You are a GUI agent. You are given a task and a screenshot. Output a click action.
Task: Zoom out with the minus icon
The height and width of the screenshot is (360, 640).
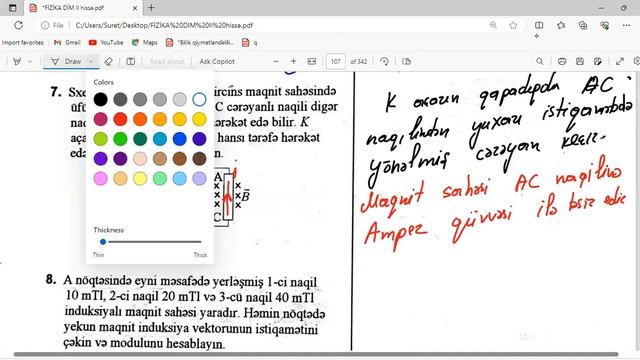pos(276,62)
